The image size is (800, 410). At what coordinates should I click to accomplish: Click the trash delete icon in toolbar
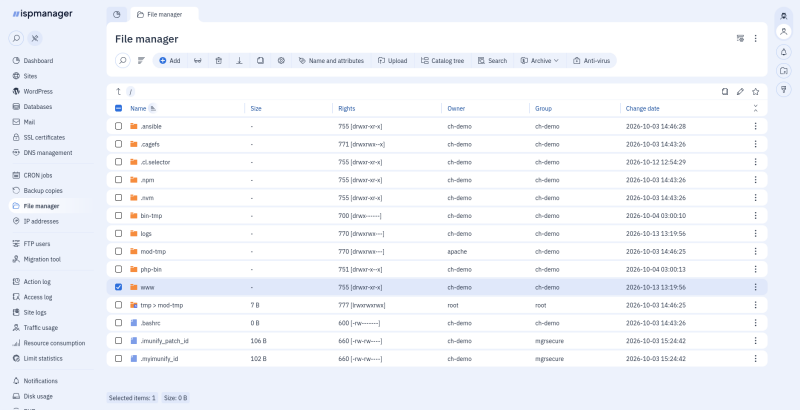tap(218, 61)
